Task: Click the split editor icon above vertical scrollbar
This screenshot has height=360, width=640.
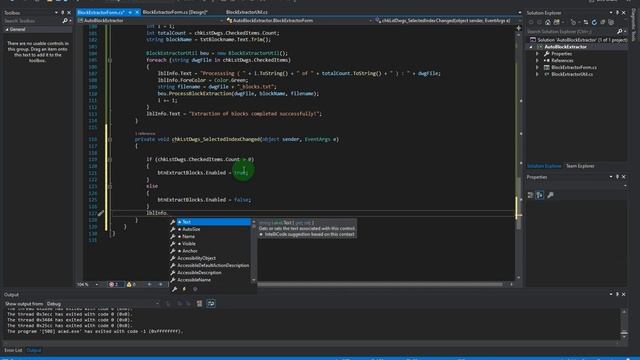Action: (518, 28)
